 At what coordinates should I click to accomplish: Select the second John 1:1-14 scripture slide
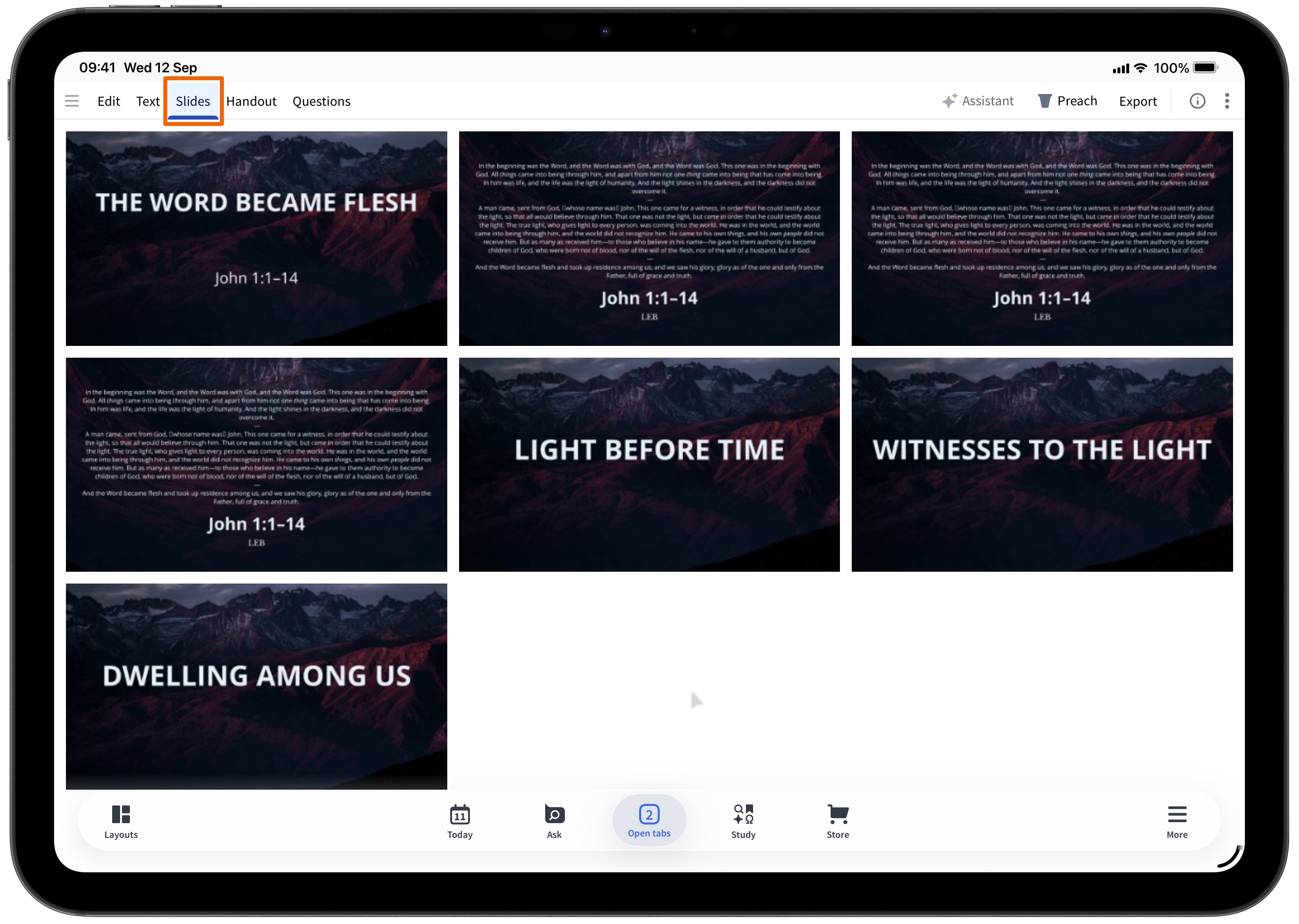[649, 239]
